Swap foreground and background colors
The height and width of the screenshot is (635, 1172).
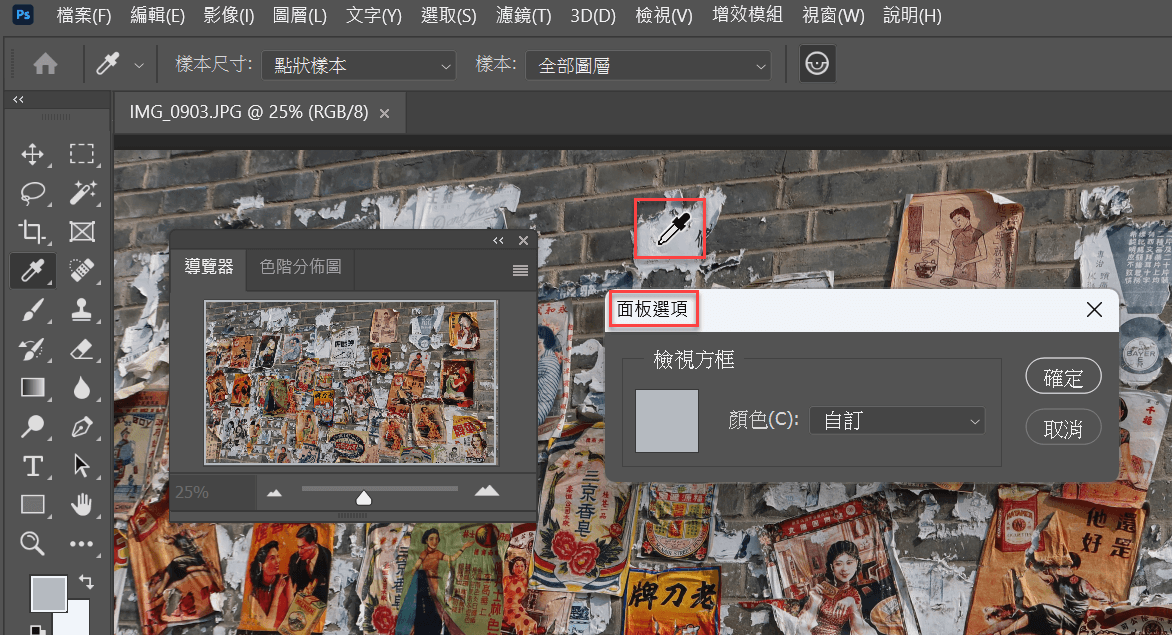tap(87, 581)
